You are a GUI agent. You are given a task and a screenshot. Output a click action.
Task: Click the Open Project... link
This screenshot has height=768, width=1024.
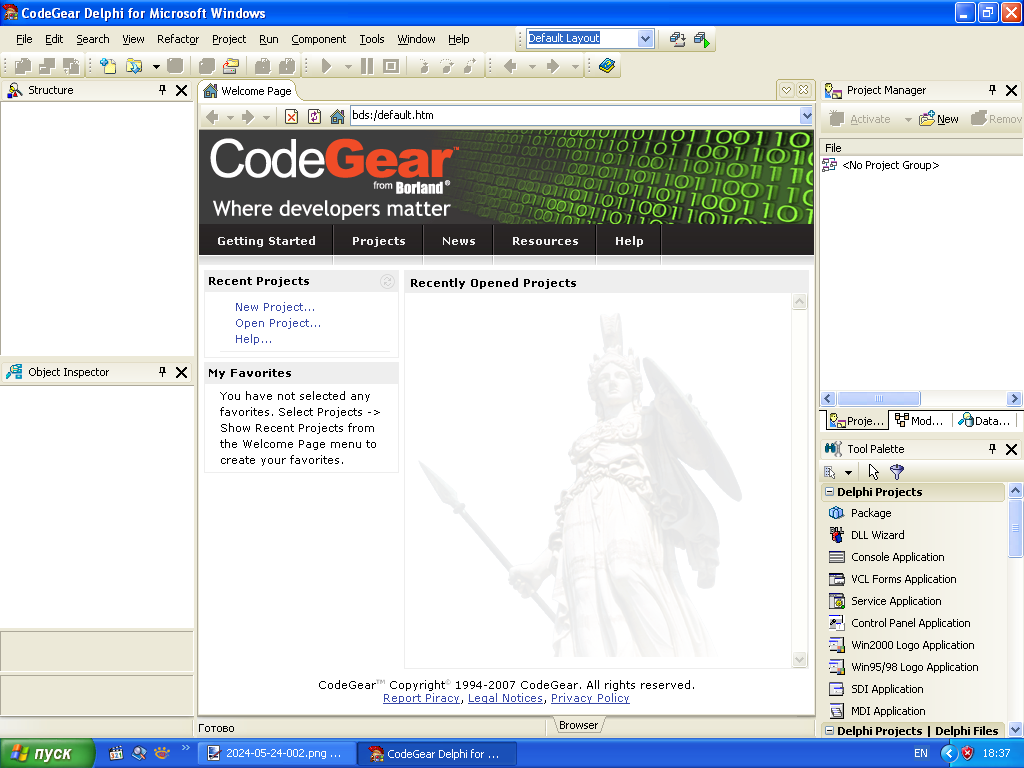[278, 323]
